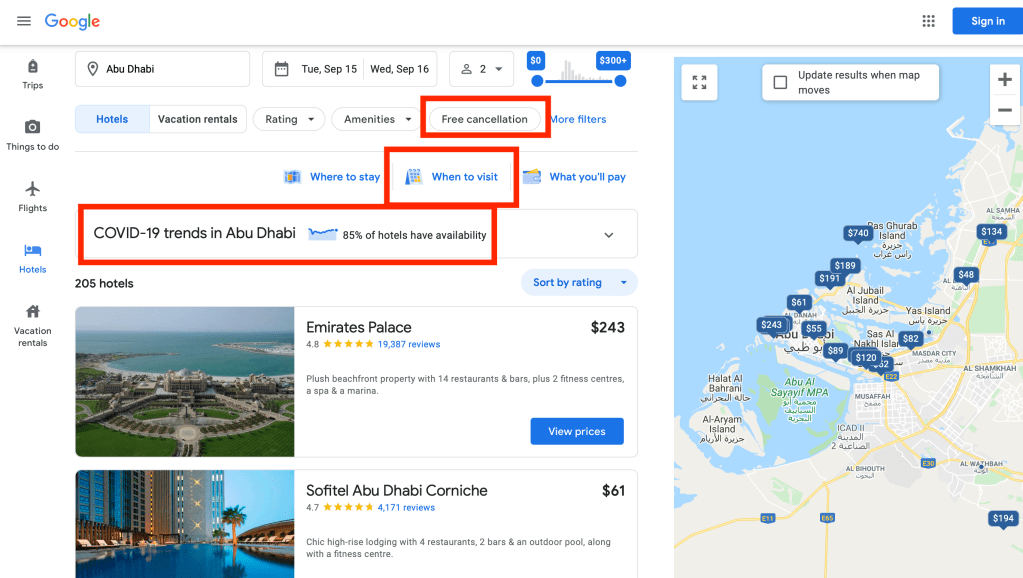Open the Google apps grid
Screen dimensions: 1023x578
tap(928, 21)
